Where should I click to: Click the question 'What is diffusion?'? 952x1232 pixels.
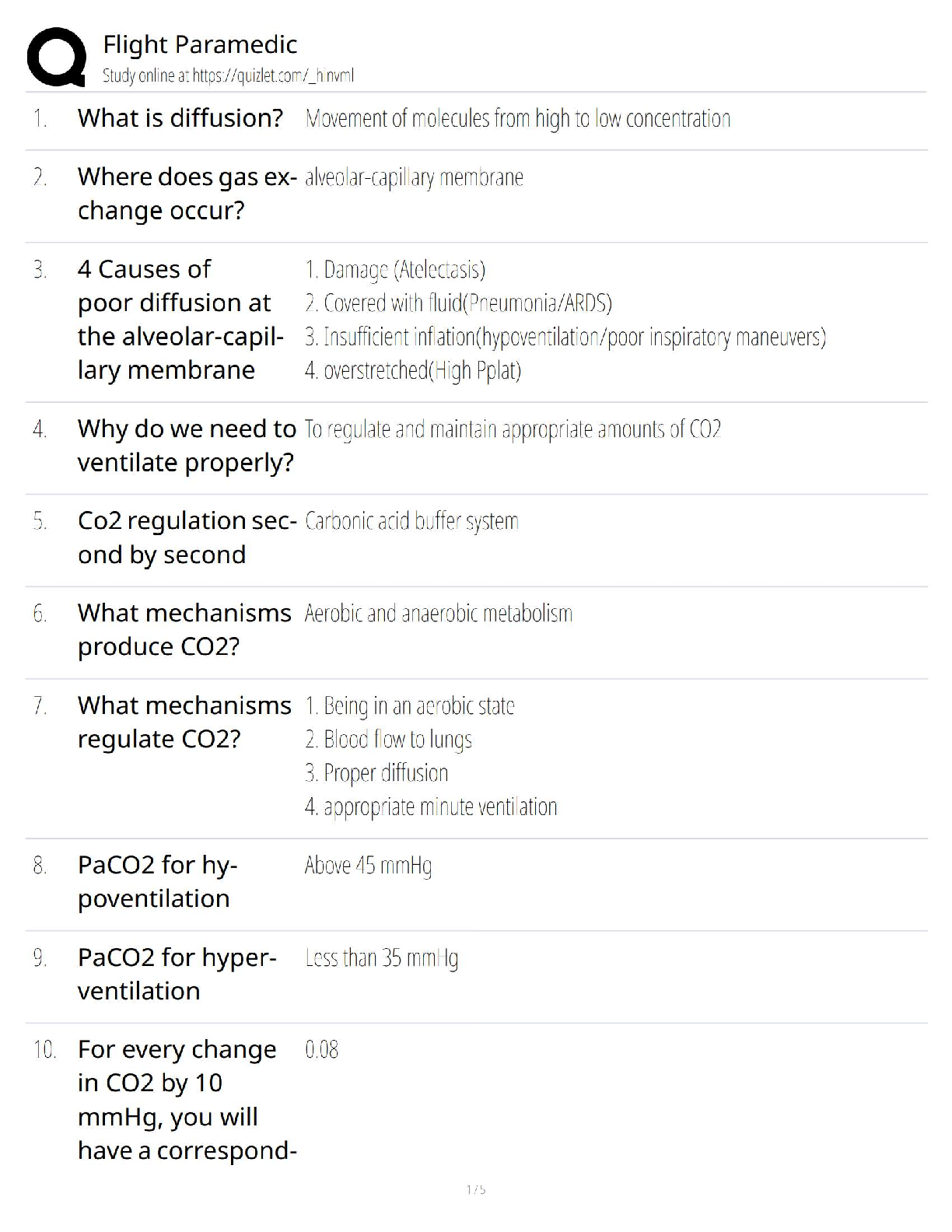click(x=180, y=118)
